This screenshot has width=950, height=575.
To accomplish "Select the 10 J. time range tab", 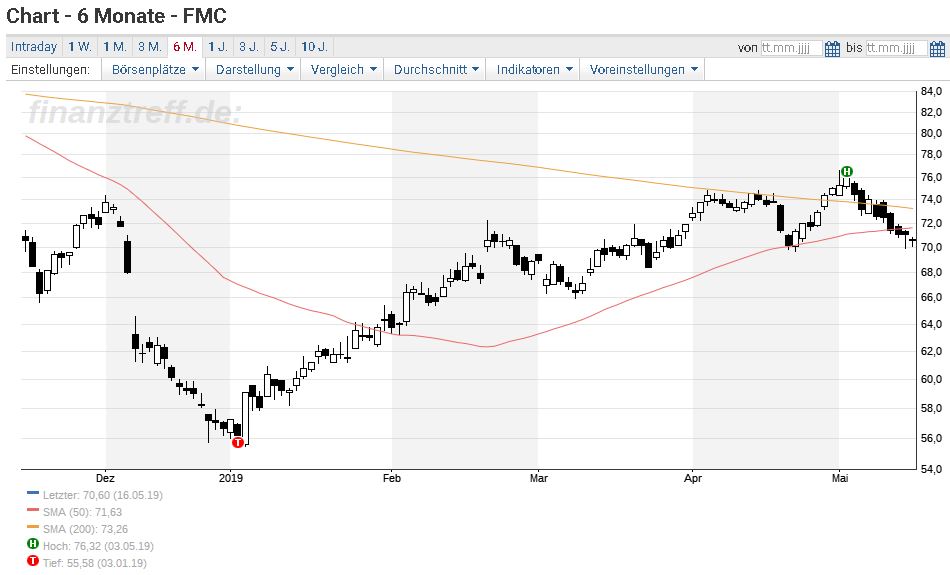I will point(314,47).
